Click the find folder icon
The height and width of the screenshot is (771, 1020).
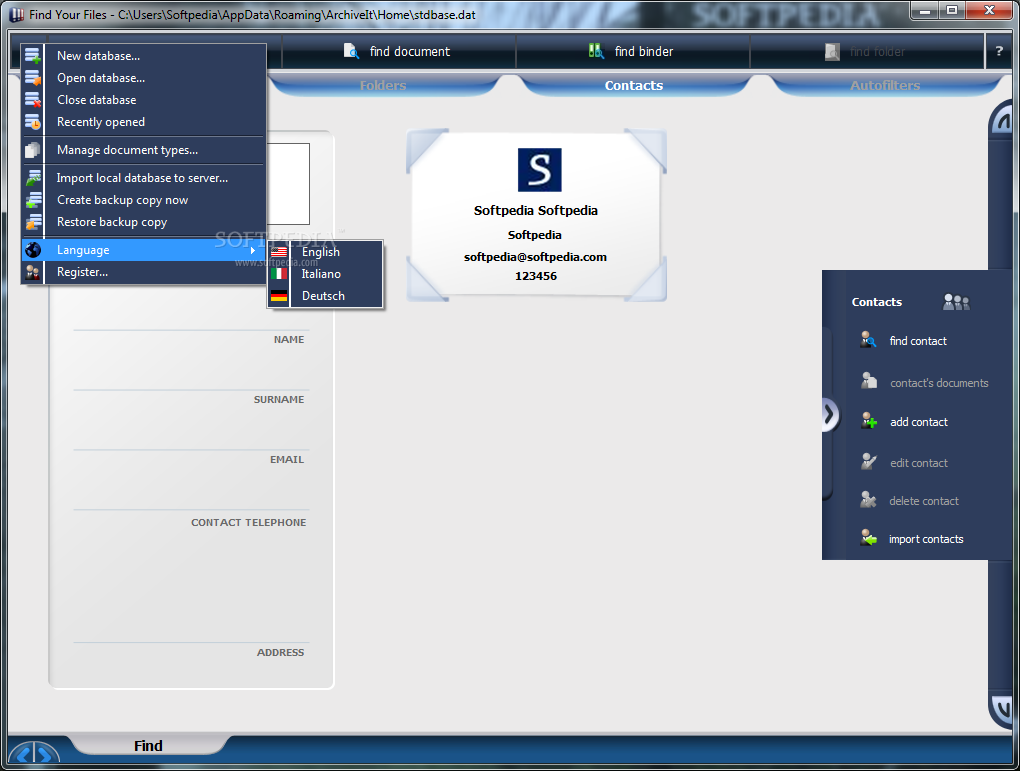(832, 51)
